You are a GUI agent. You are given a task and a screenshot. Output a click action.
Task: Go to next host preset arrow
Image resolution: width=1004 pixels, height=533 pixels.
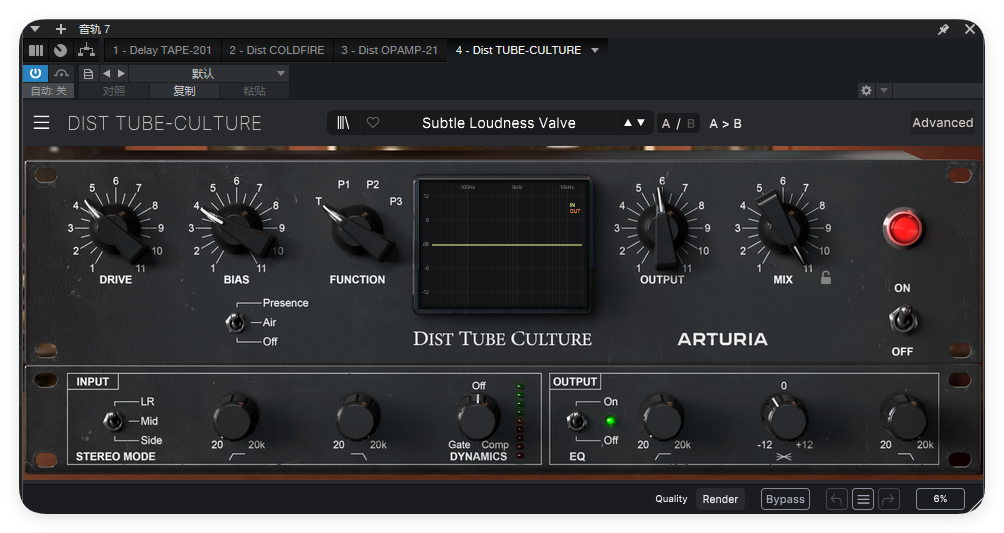point(121,74)
